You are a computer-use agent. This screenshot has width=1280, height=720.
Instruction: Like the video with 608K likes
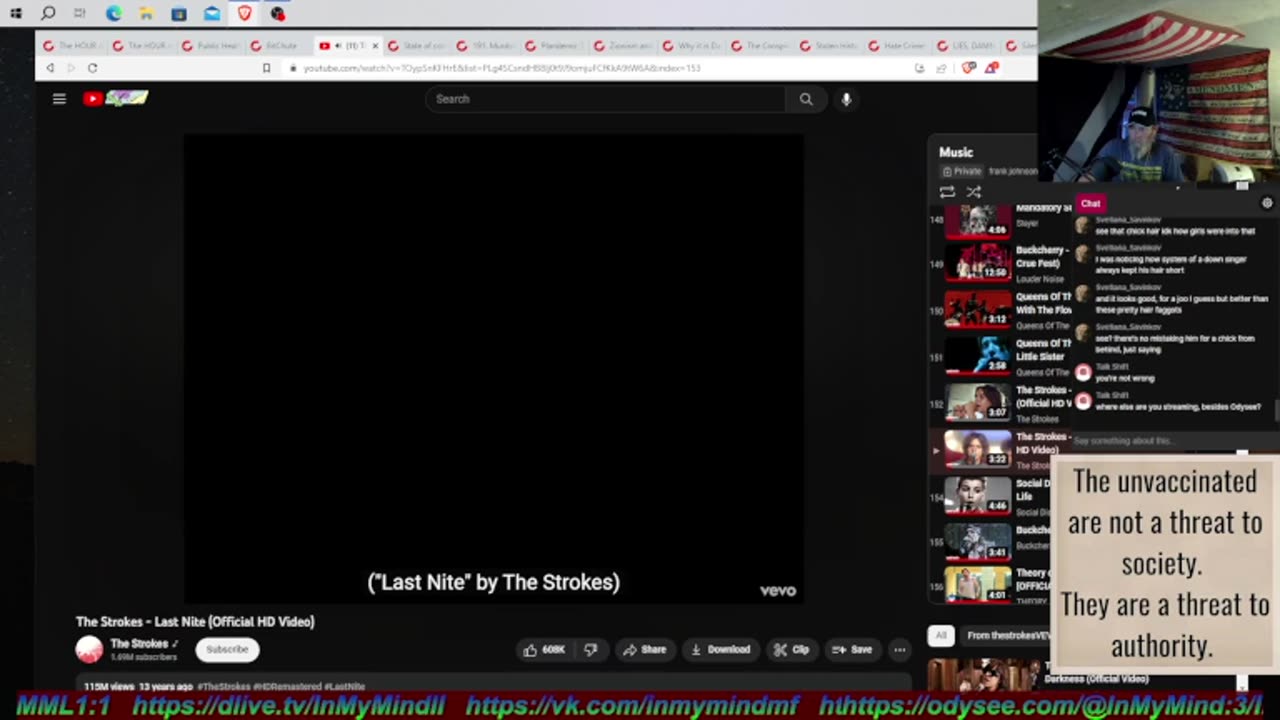[544, 650]
